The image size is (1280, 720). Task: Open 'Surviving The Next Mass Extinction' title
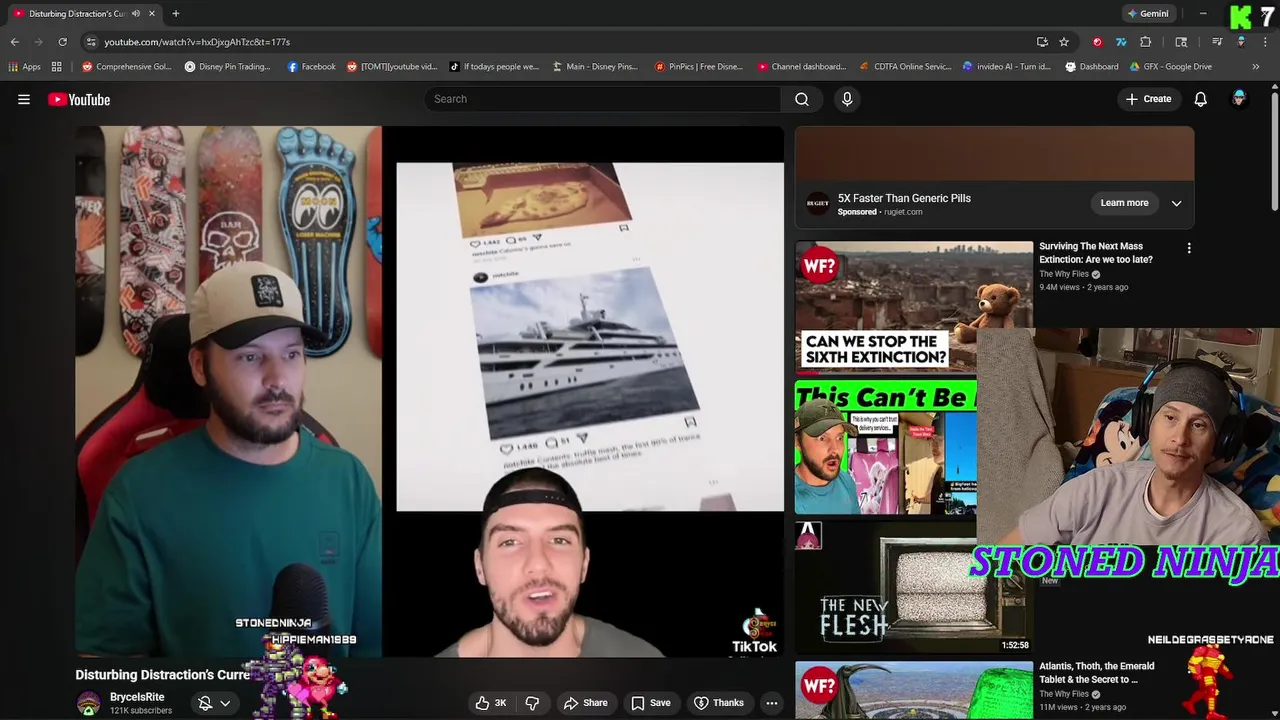1096,253
